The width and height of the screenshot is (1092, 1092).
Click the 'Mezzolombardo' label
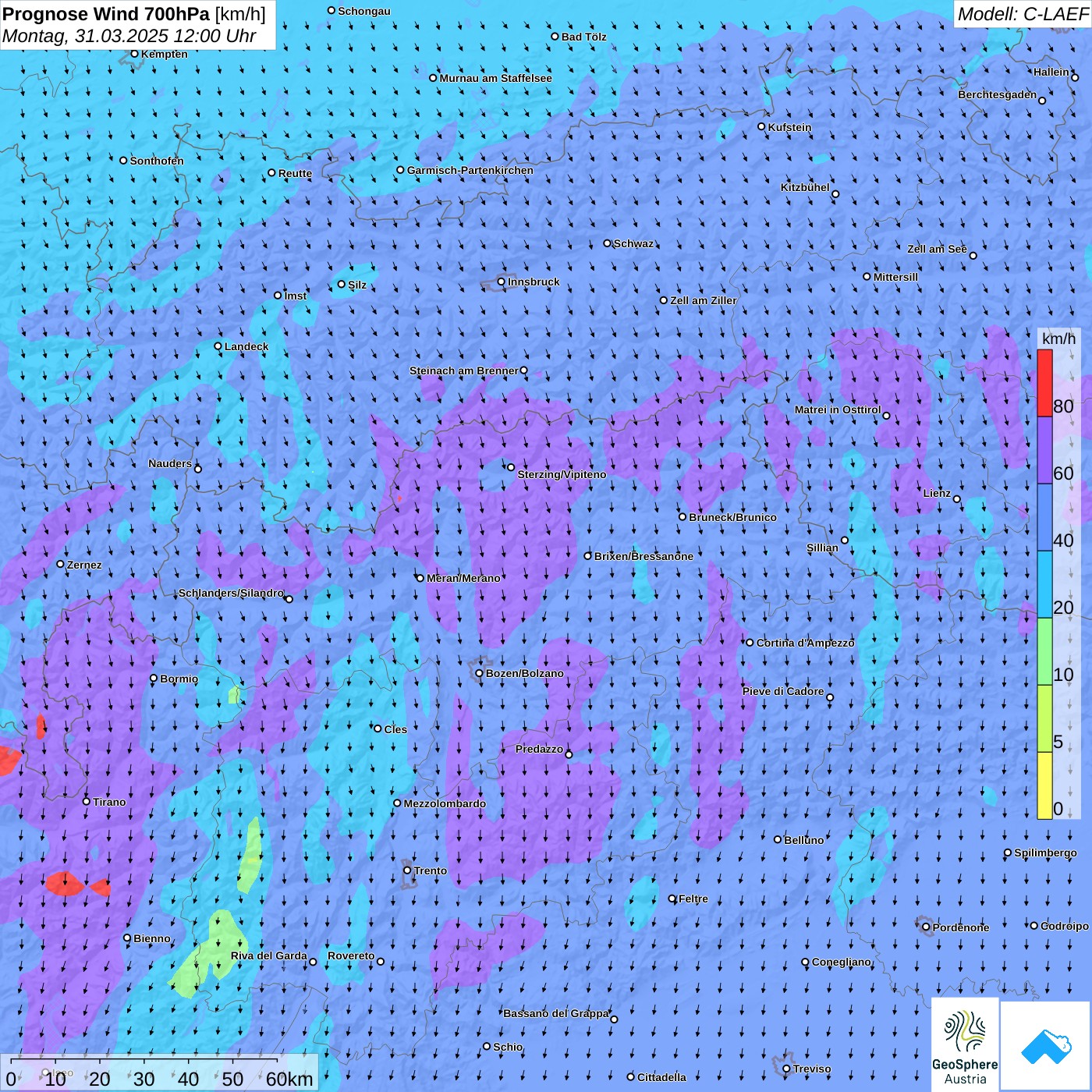tap(445, 803)
